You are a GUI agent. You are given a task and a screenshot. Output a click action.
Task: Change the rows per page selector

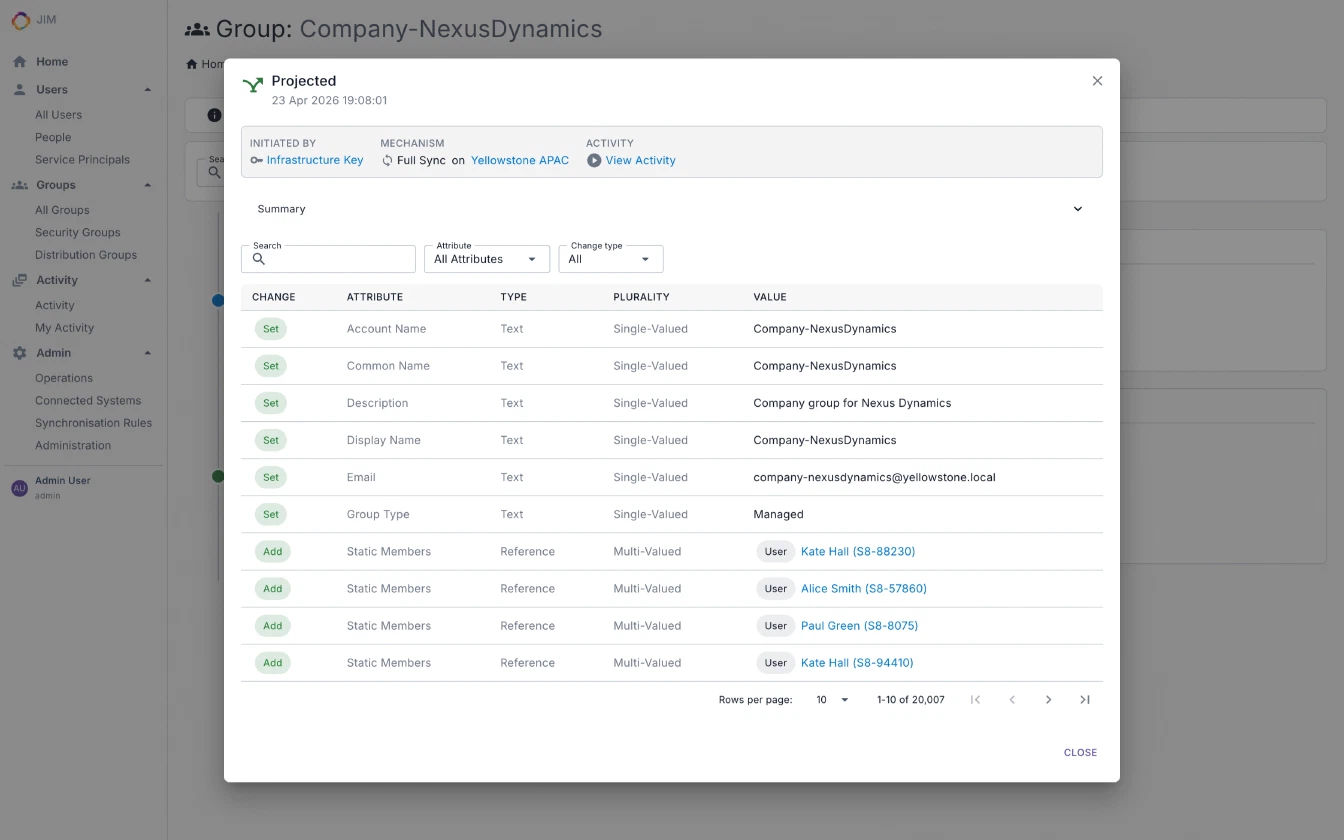point(831,700)
